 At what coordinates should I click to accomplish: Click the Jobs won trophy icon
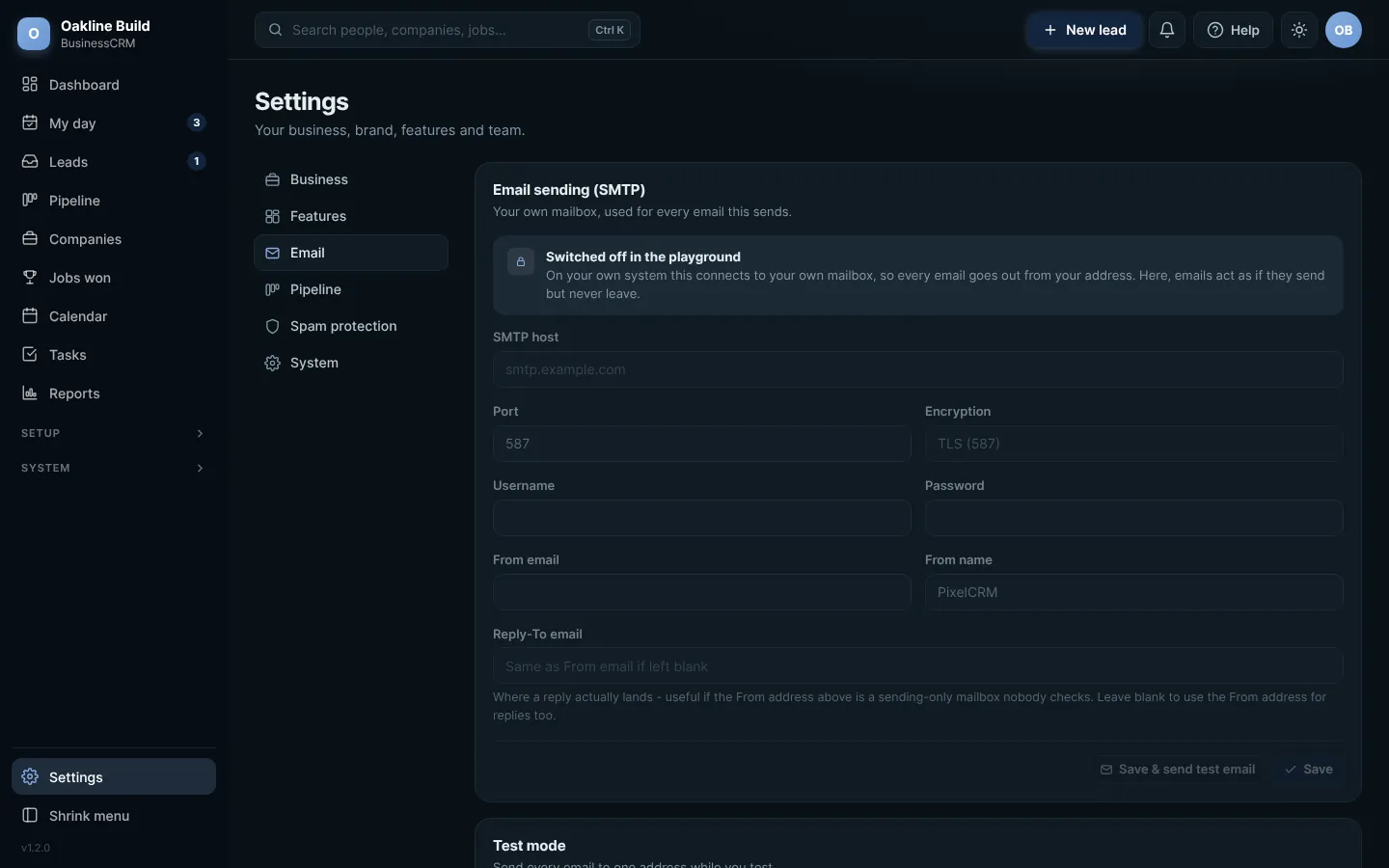[x=30, y=278]
